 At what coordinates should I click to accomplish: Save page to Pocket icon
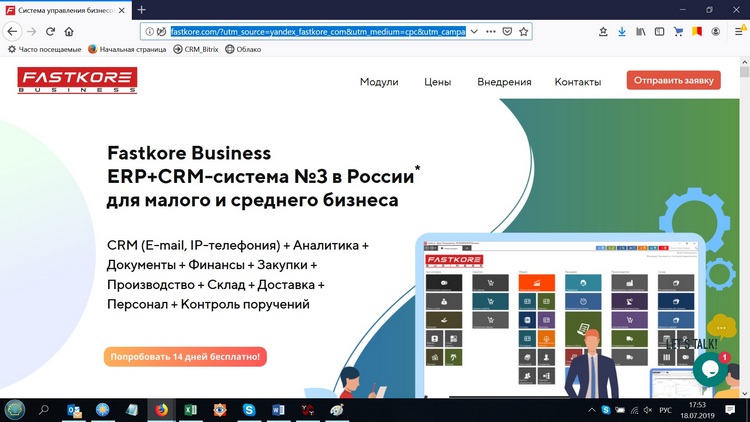(507, 32)
